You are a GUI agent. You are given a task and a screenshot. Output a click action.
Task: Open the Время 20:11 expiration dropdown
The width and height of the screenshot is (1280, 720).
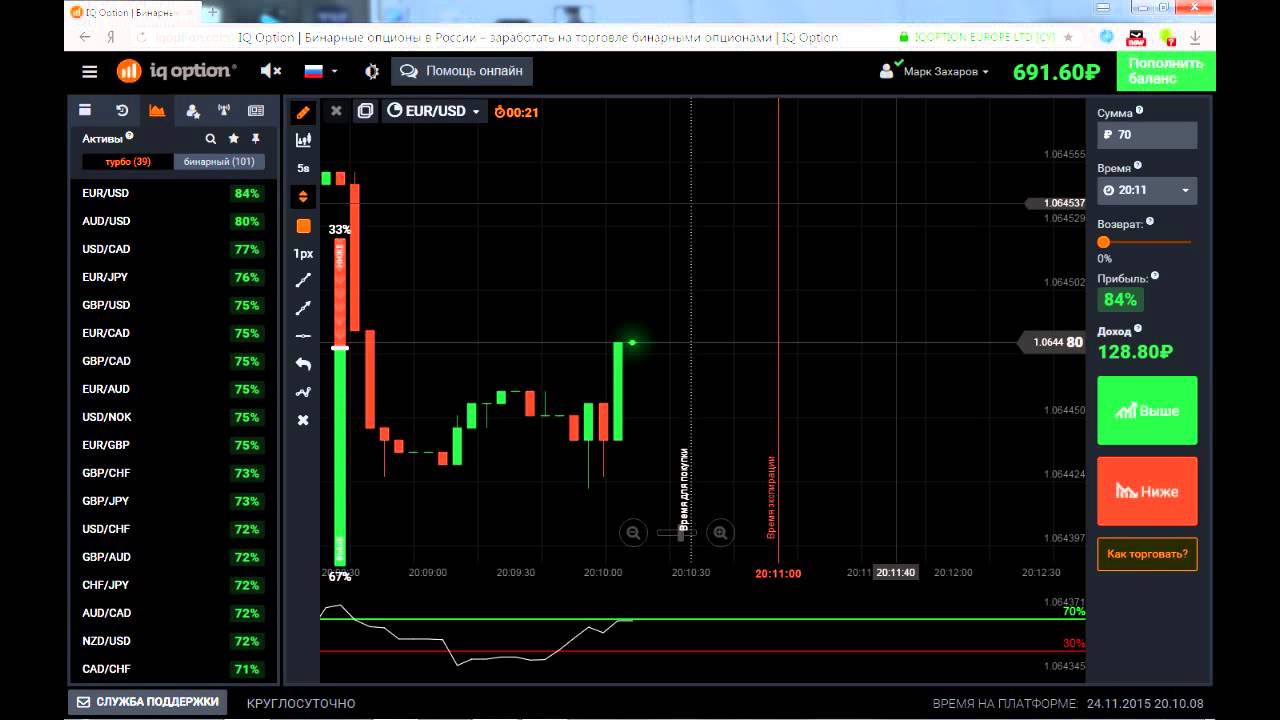[x=1147, y=190]
